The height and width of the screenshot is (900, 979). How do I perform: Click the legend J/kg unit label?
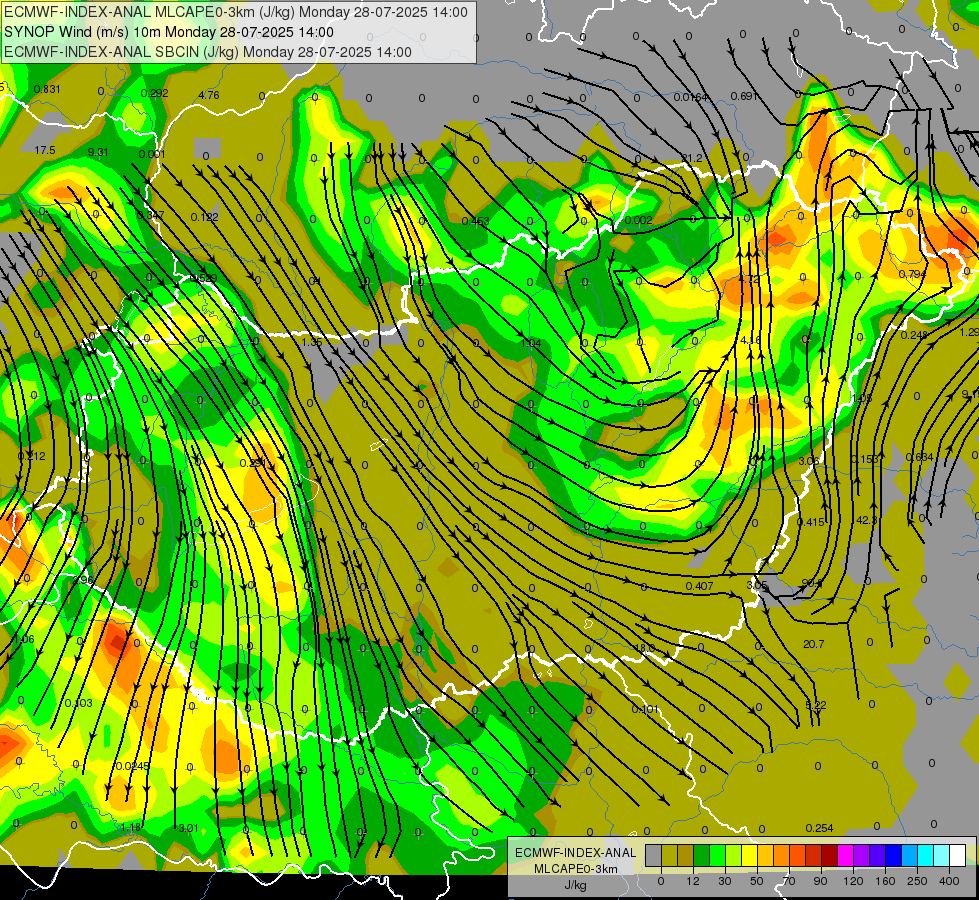point(576,885)
